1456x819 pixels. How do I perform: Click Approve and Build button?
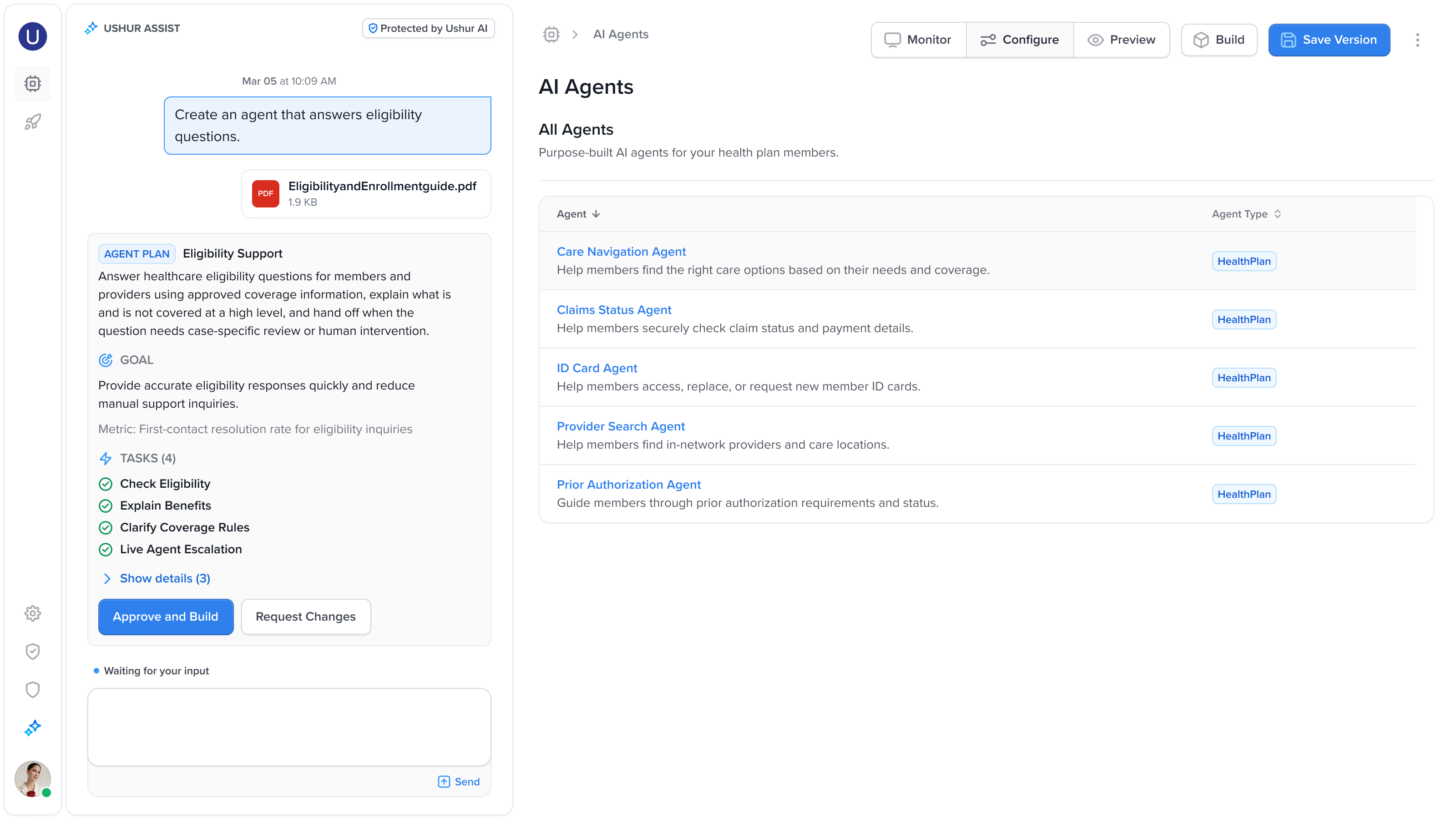click(166, 617)
